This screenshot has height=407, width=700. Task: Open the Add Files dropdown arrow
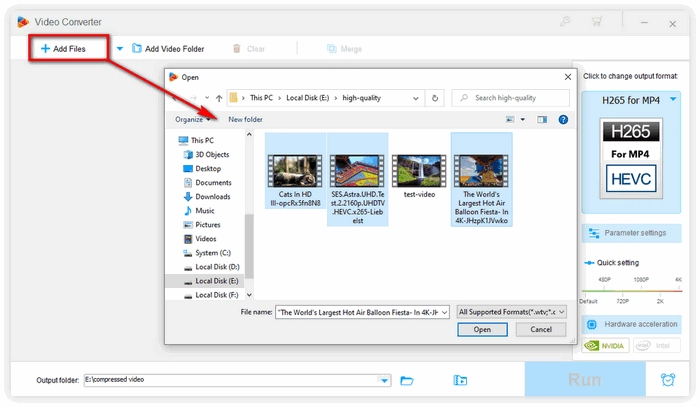[120, 49]
